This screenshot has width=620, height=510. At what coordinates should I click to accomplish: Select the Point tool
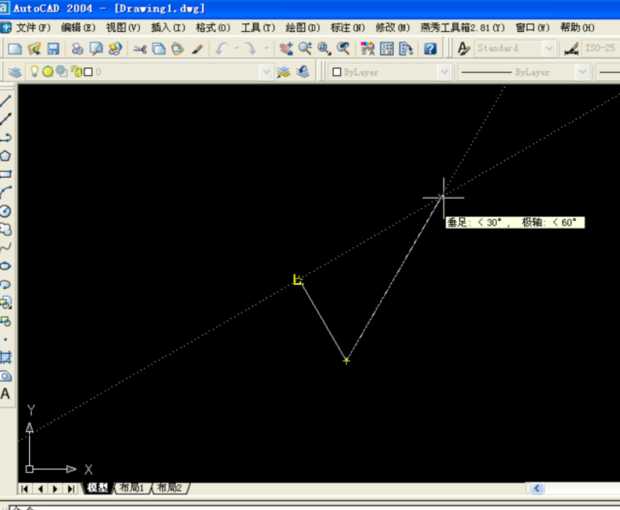[x=6, y=339]
